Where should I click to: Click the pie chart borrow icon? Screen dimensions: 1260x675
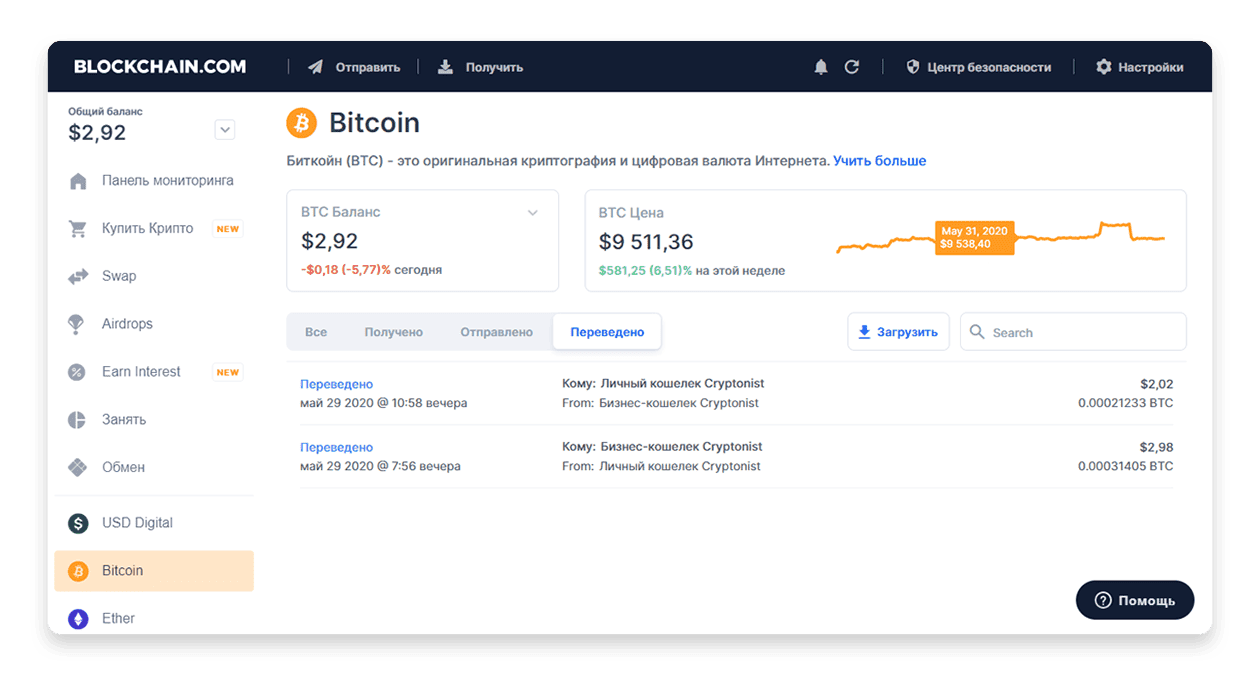[x=77, y=420]
